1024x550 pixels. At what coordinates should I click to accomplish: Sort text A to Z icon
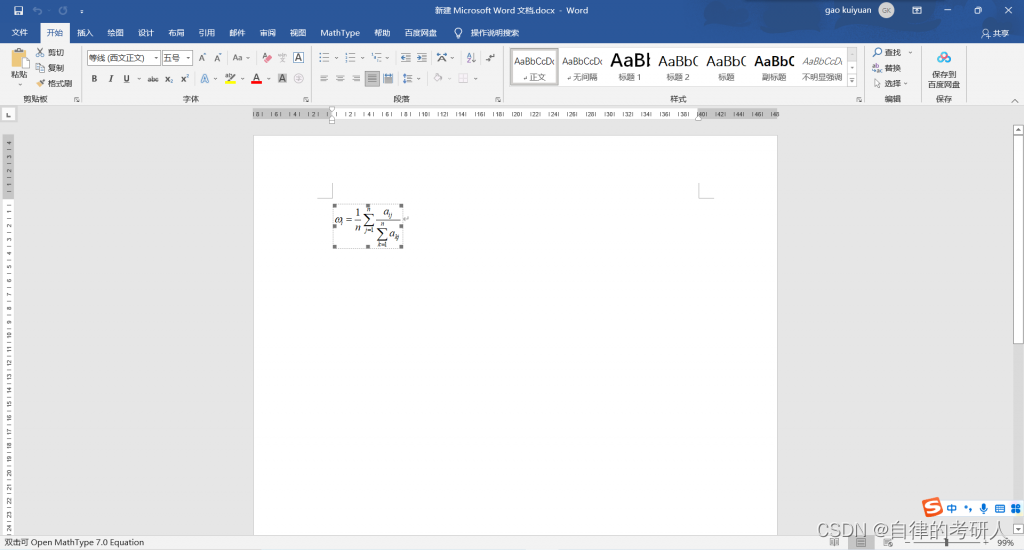coord(471,57)
